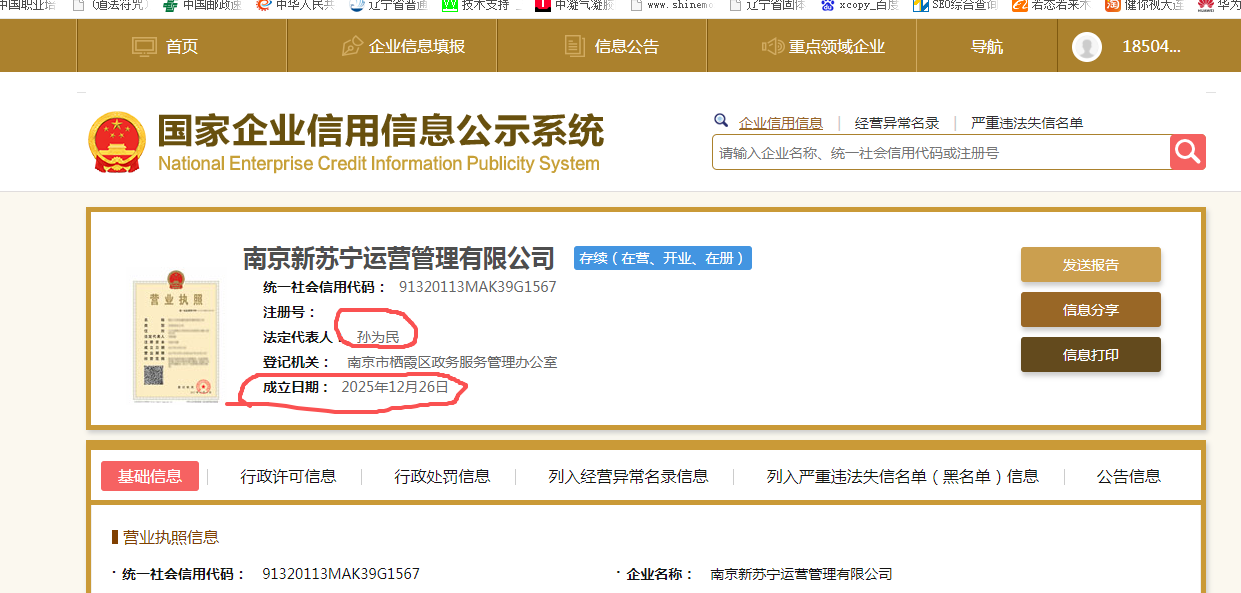Click credit code 91320113MAK39G1567 in the header card
The image size is (1241, 593).
pos(478,287)
